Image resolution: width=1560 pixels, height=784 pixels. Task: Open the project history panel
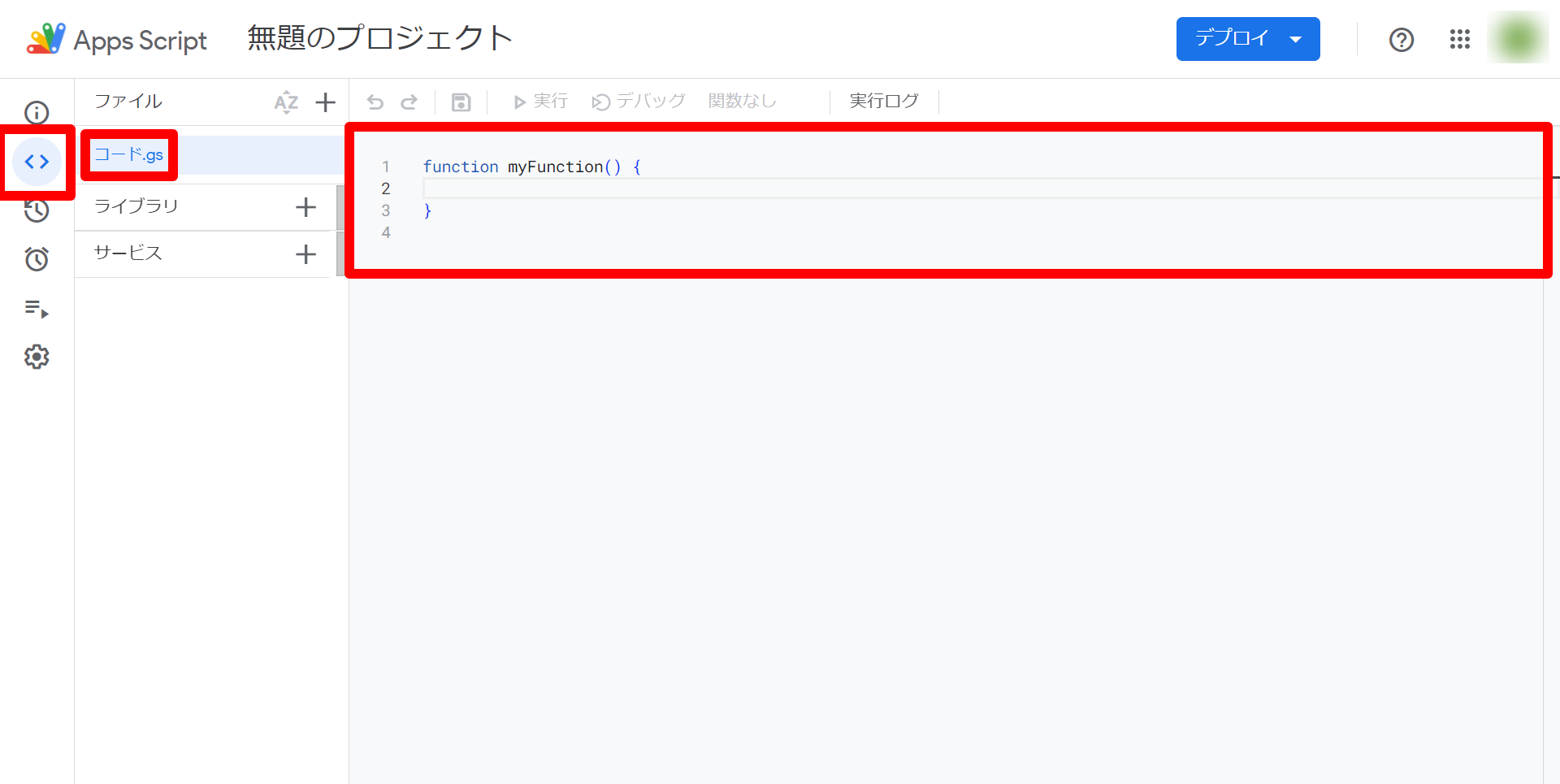[x=37, y=210]
